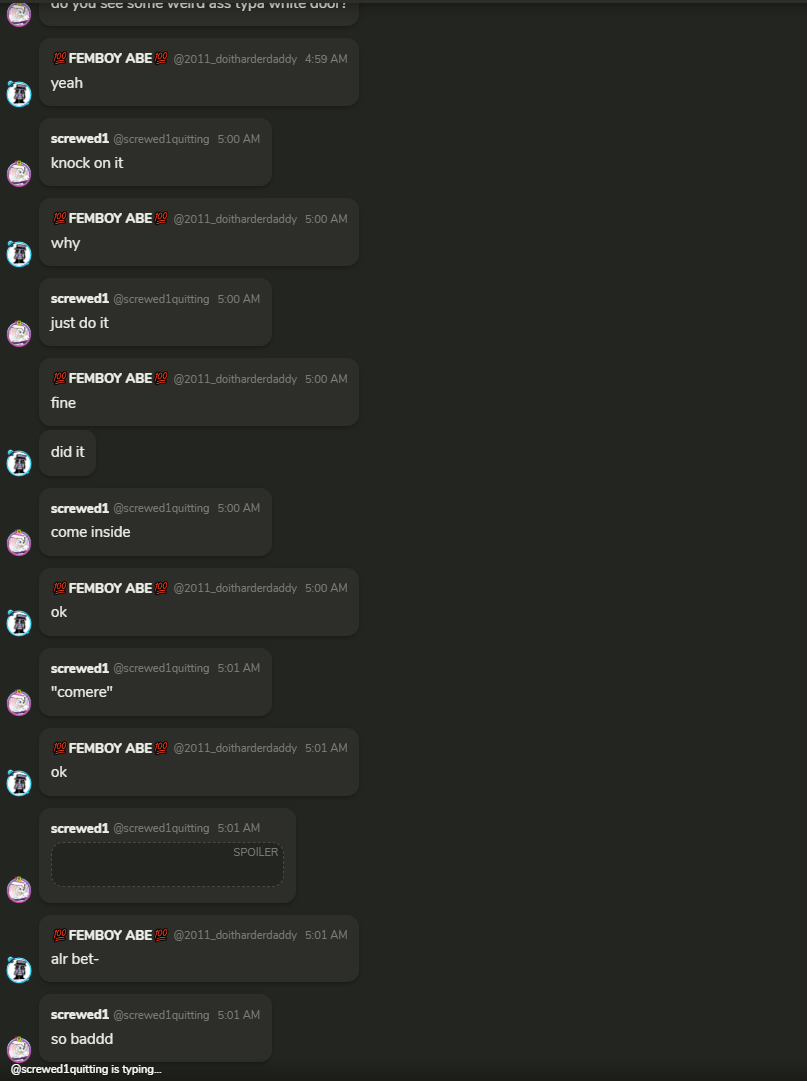The image size is (807, 1081).
Task: Click the "so baddd" message text
Action: coord(82,1039)
